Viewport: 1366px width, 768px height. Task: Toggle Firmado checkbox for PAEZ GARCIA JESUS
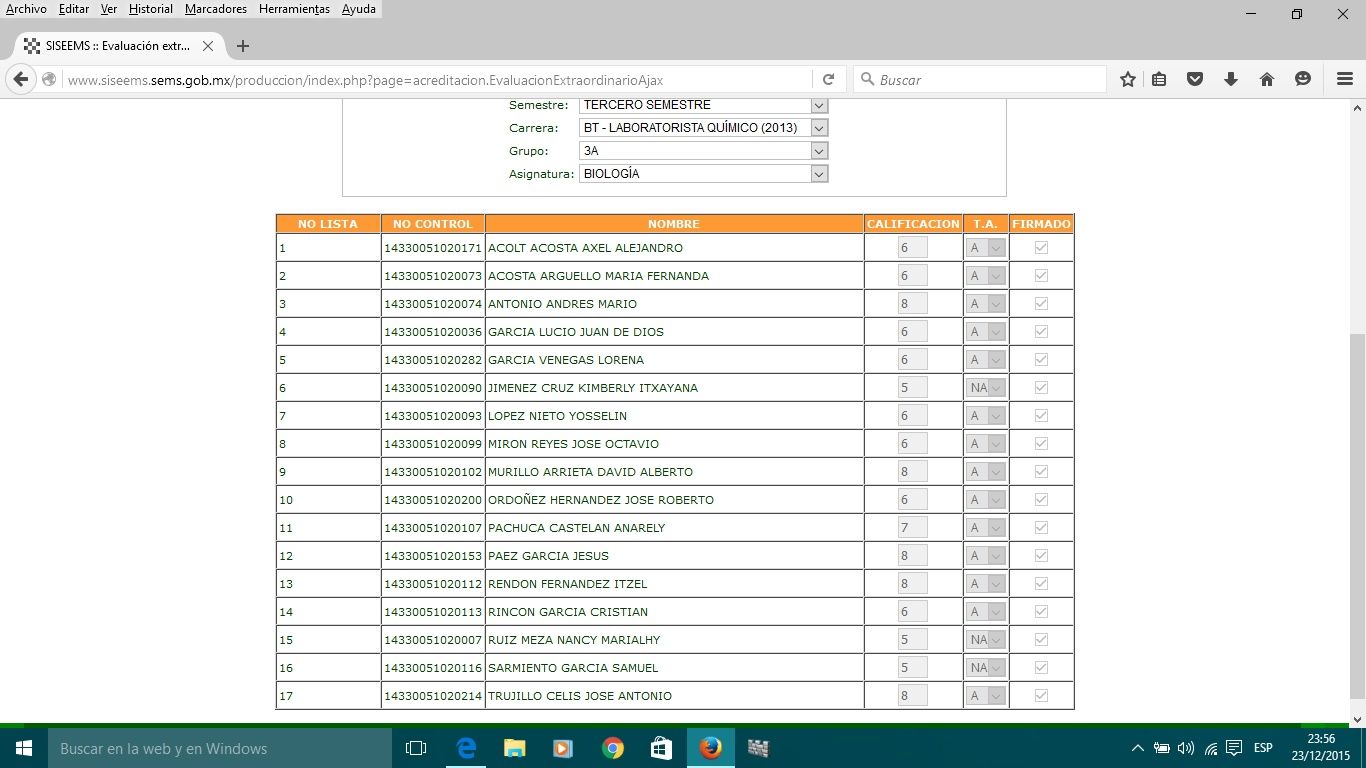tap(1041, 555)
